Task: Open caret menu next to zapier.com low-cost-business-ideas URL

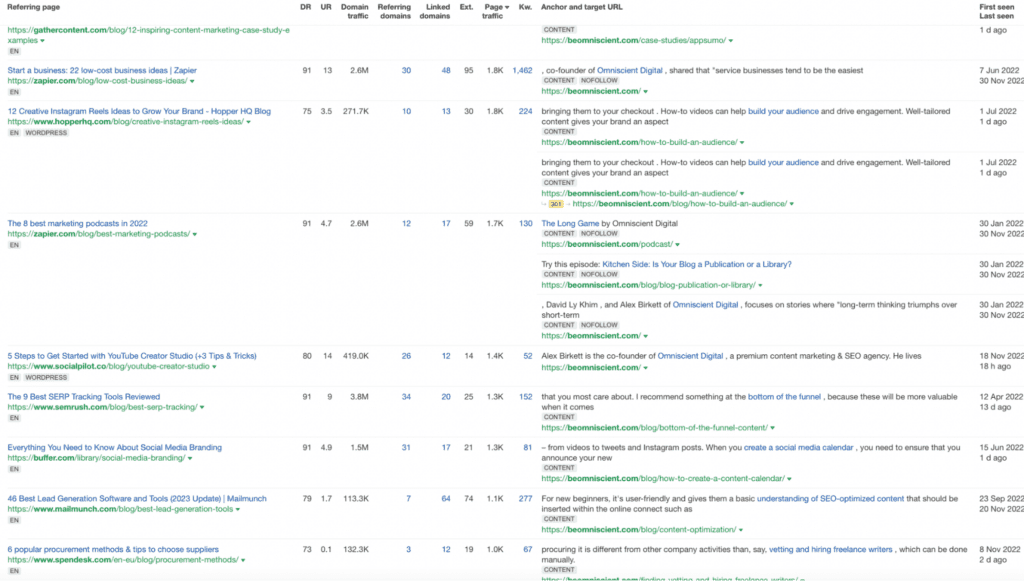Action: tap(192, 82)
